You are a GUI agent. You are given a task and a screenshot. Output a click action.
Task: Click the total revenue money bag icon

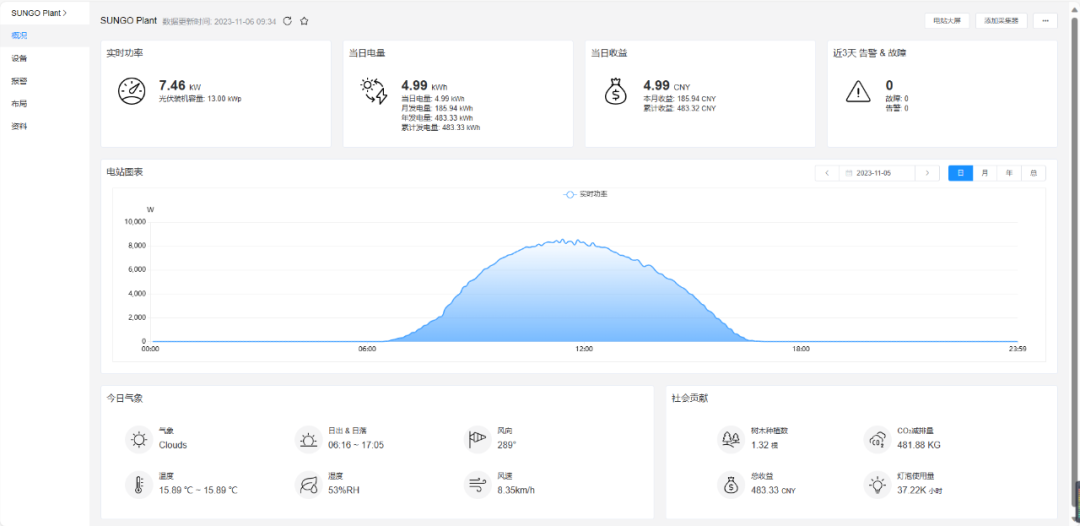pos(730,485)
